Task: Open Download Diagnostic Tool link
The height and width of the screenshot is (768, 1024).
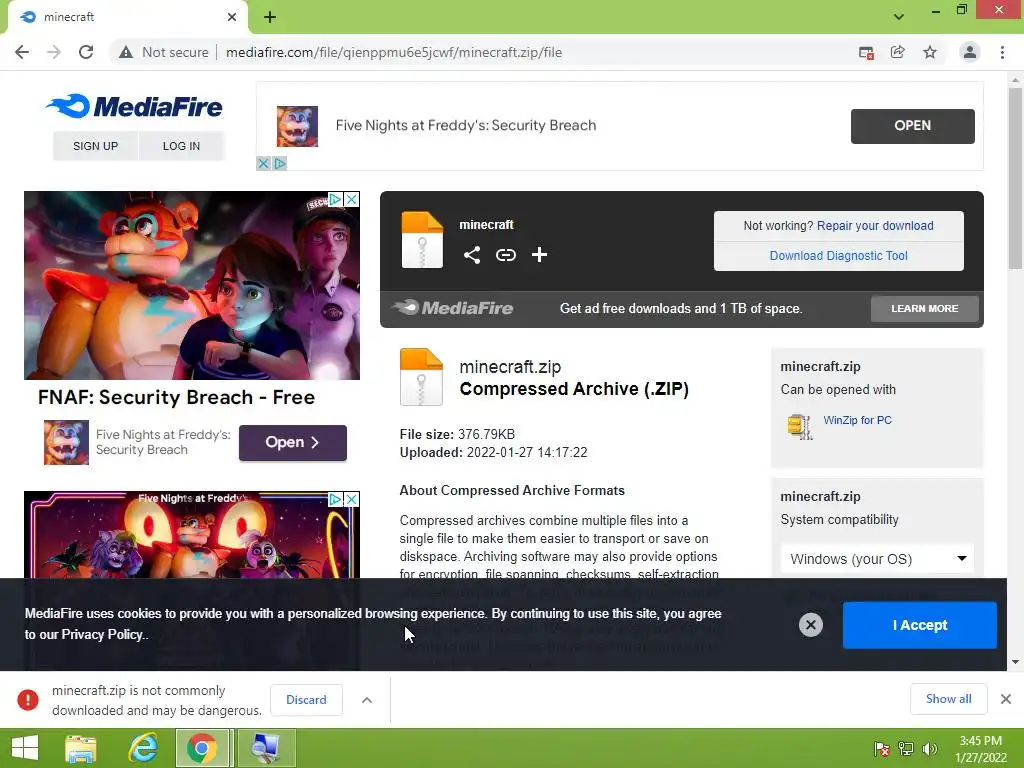Action: 839,255
